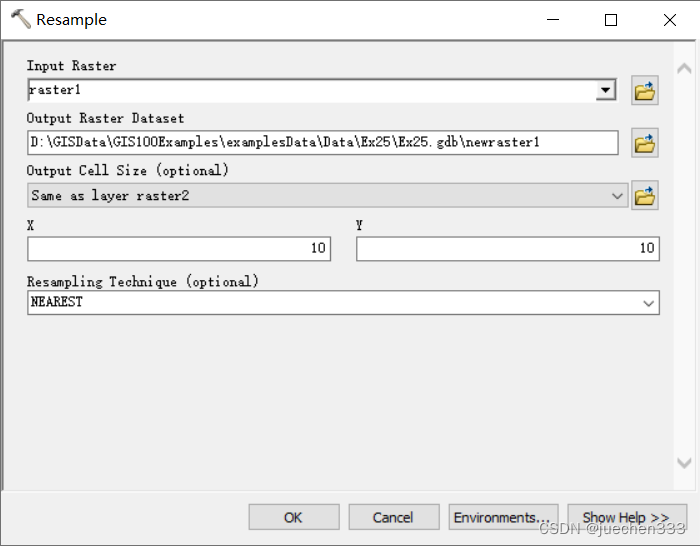The image size is (700, 546).
Task: Open the Output Cell Size dropdown
Action: pyautogui.click(x=618, y=196)
